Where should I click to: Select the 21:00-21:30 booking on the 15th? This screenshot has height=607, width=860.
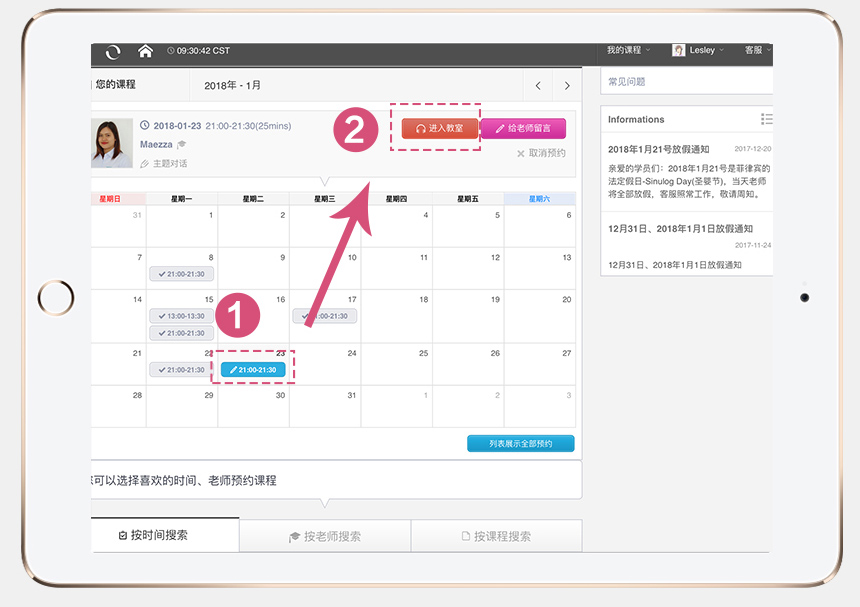pos(182,333)
